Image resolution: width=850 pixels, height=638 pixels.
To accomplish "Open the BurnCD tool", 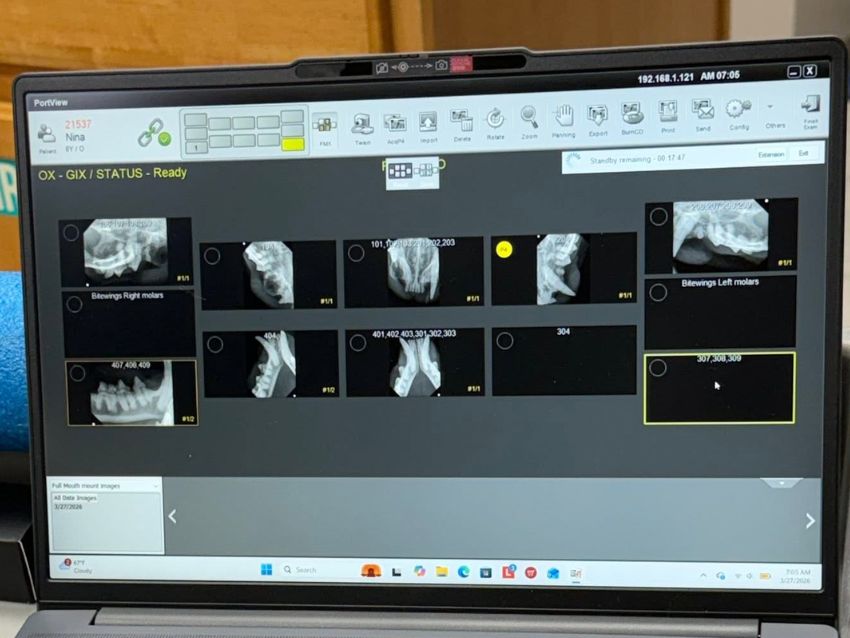I will pyautogui.click(x=632, y=118).
